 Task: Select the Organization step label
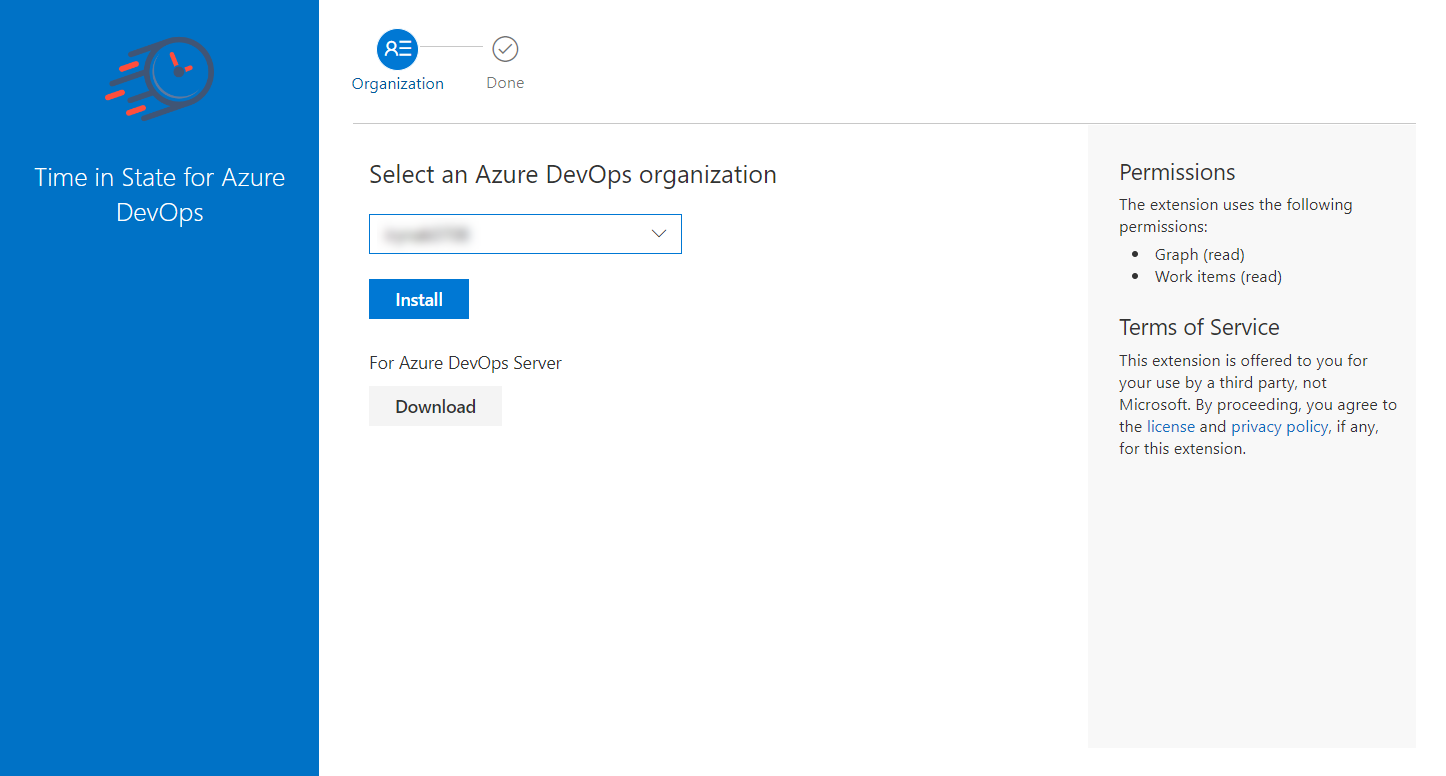[397, 84]
